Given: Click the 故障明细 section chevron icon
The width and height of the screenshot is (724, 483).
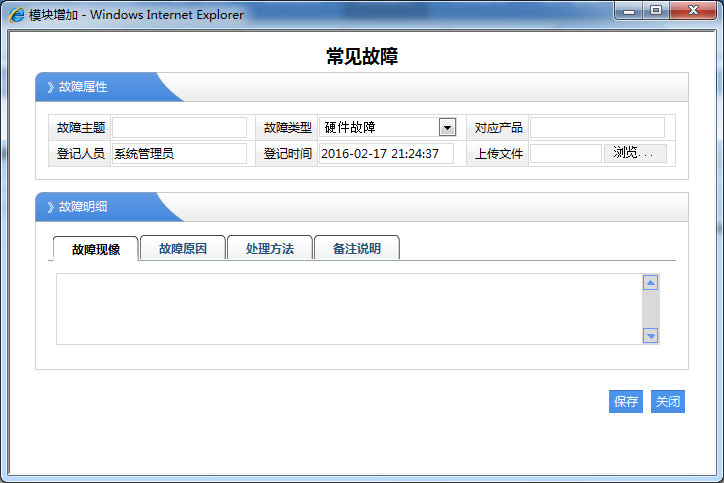Looking at the screenshot, I should (50, 207).
